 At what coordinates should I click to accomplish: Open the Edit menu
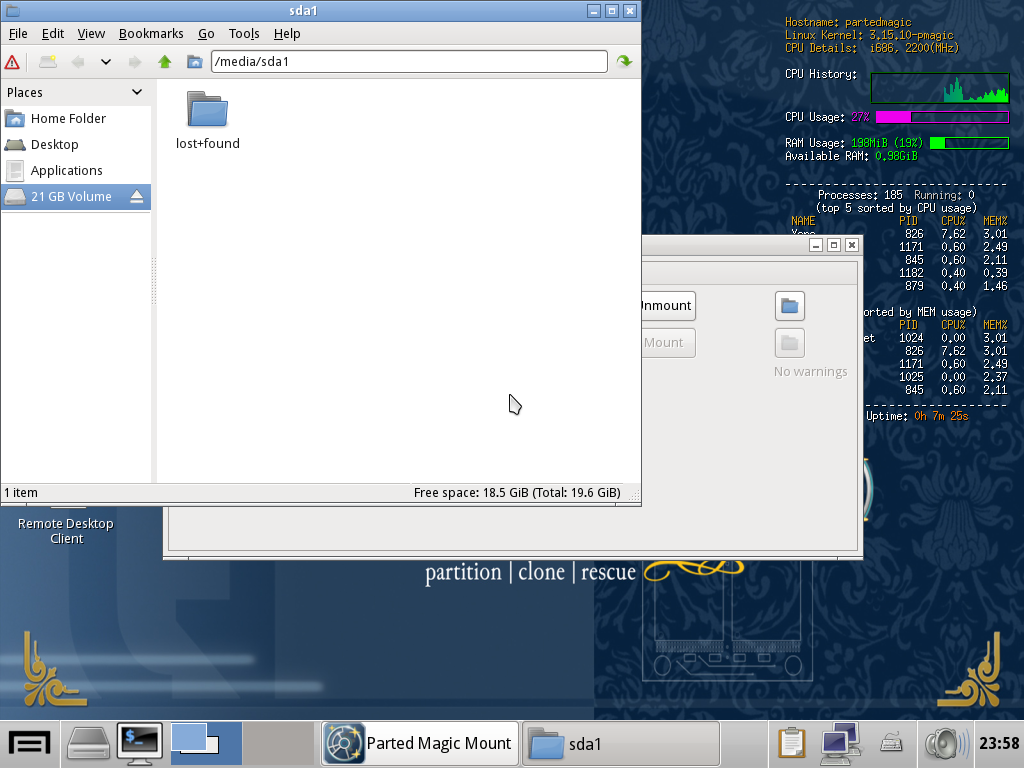53,33
